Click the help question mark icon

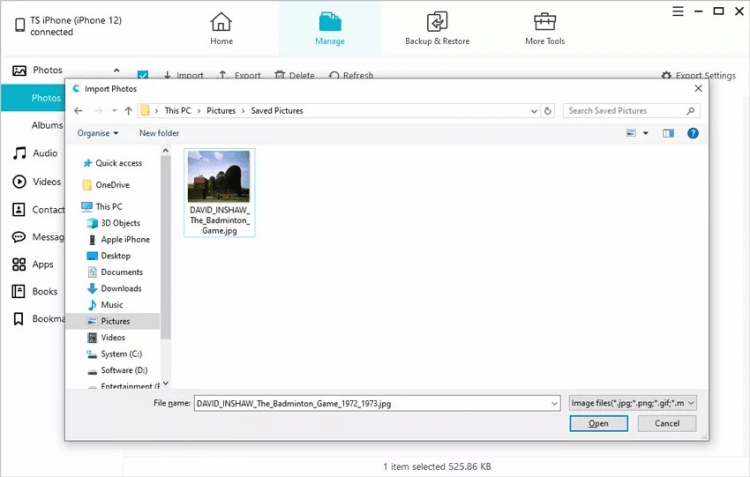[x=692, y=133]
